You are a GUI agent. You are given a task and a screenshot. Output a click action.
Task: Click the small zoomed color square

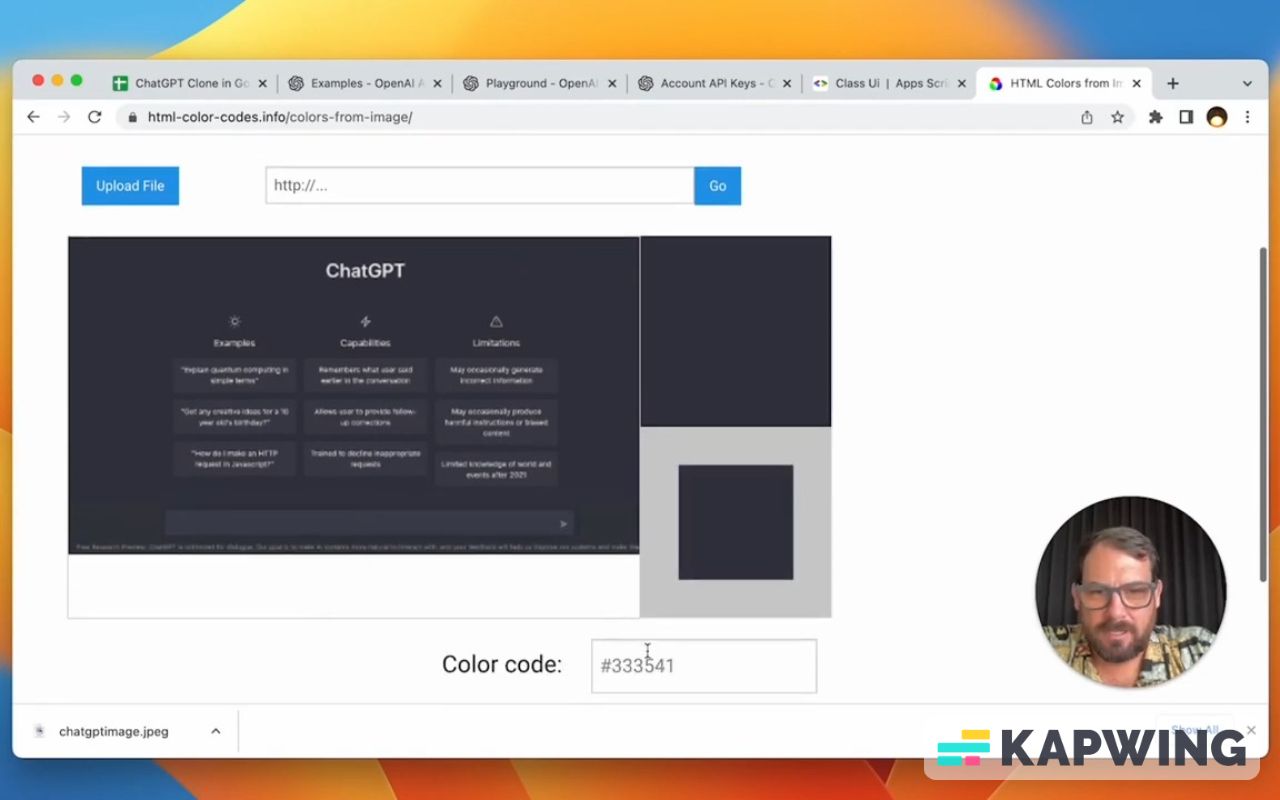[x=736, y=522]
